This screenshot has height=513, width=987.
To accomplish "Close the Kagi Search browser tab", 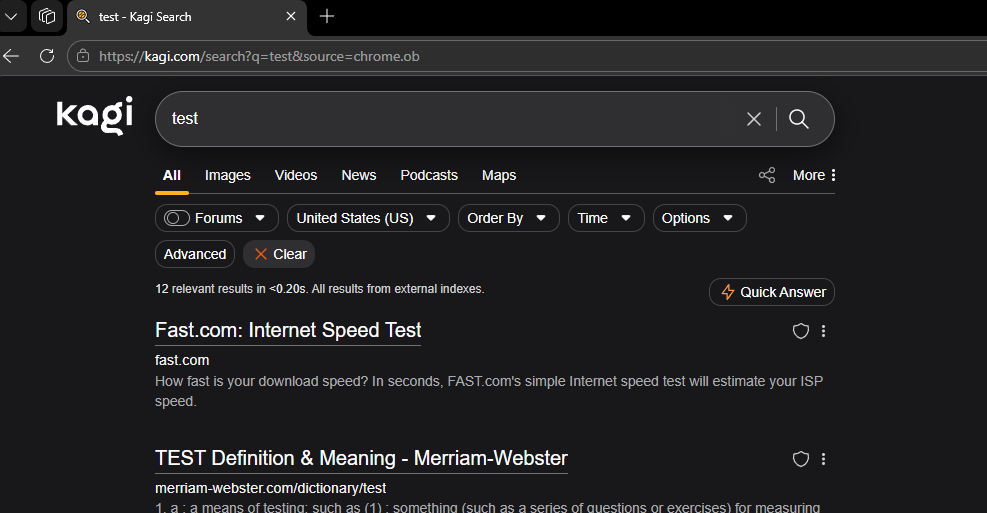I will click(291, 16).
